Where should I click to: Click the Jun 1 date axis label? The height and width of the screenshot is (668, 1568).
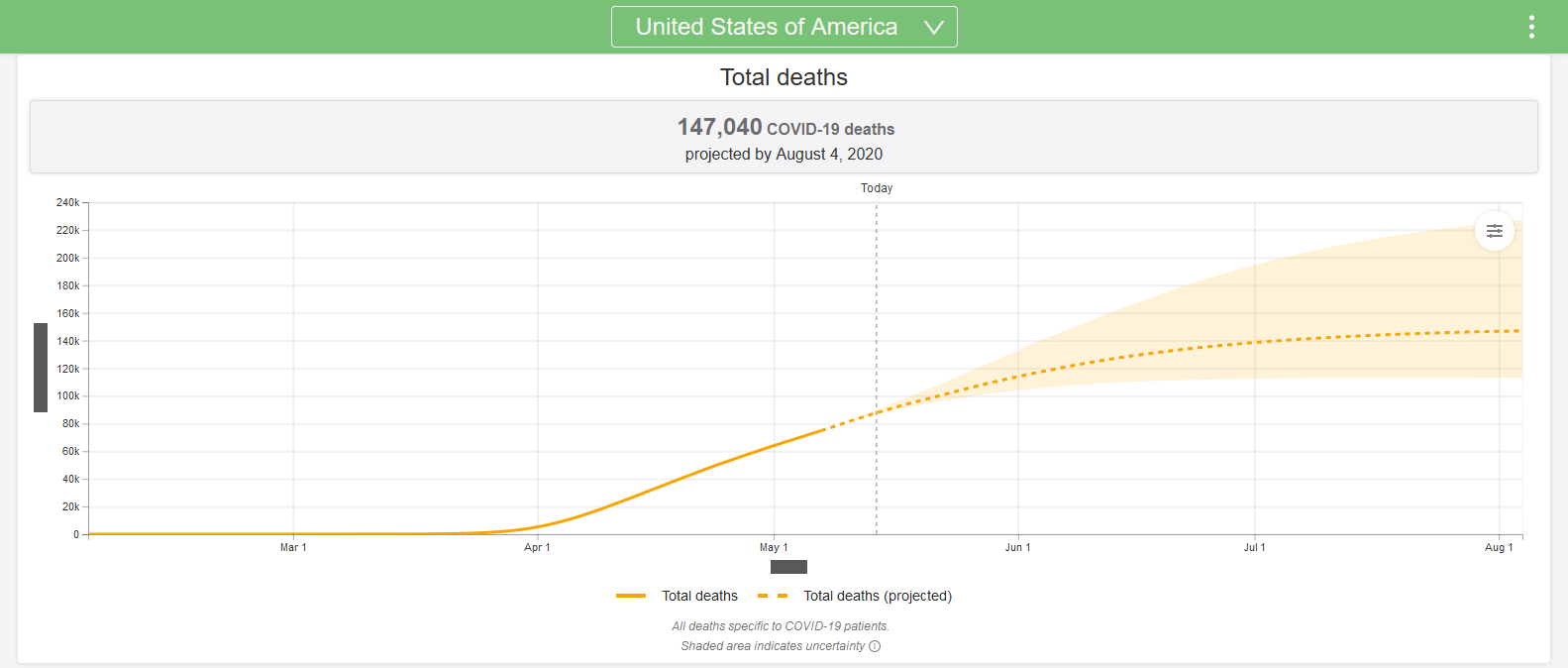pyautogui.click(x=1017, y=547)
